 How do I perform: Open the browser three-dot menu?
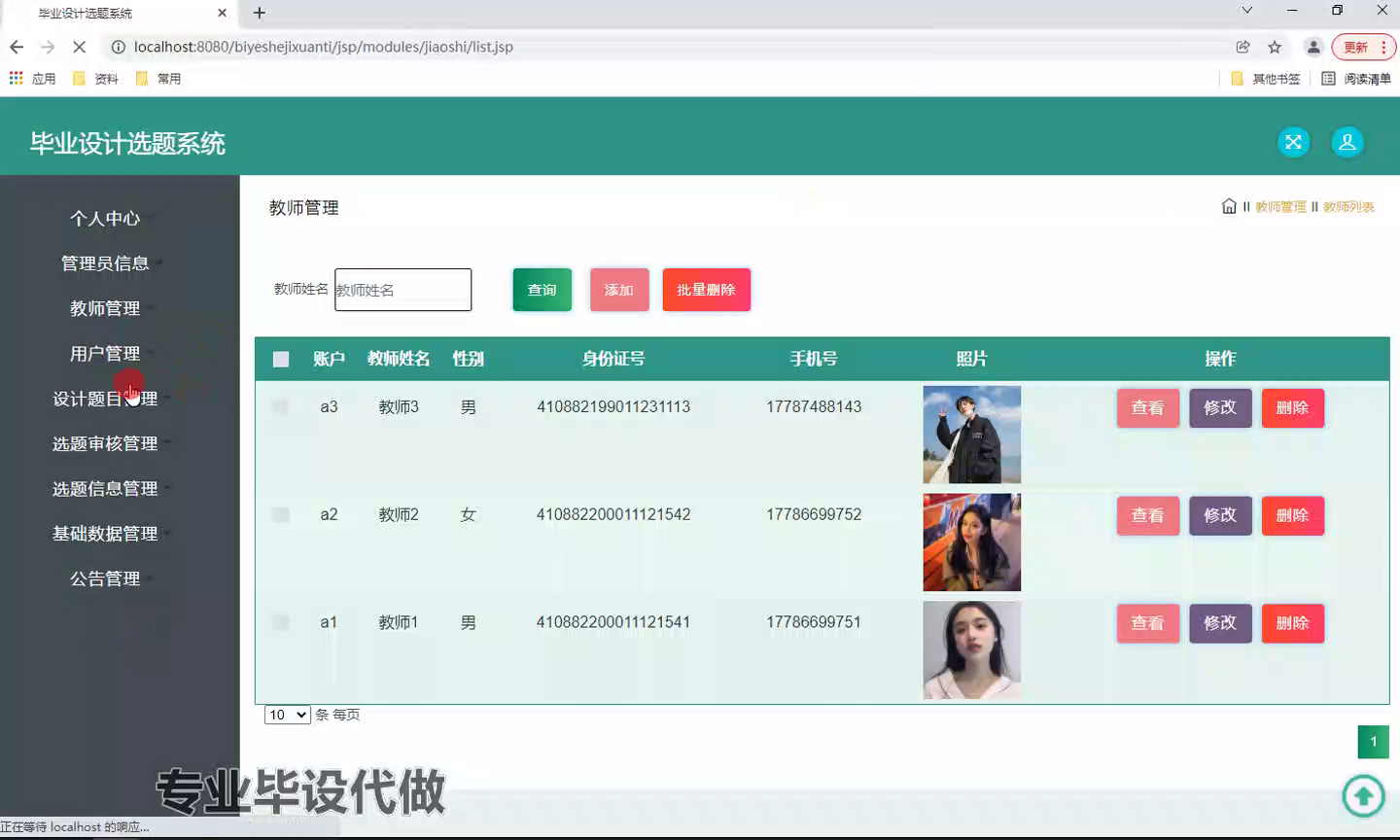click(1383, 47)
